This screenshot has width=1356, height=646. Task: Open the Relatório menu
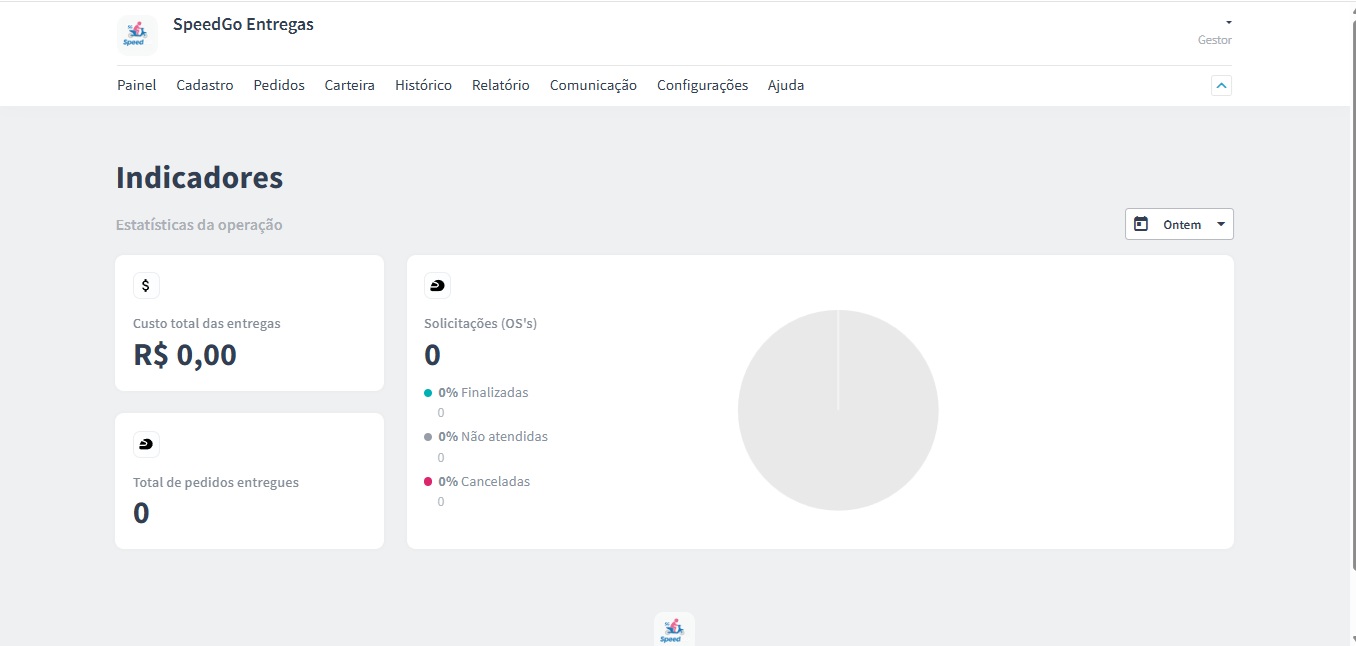(x=501, y=86)
